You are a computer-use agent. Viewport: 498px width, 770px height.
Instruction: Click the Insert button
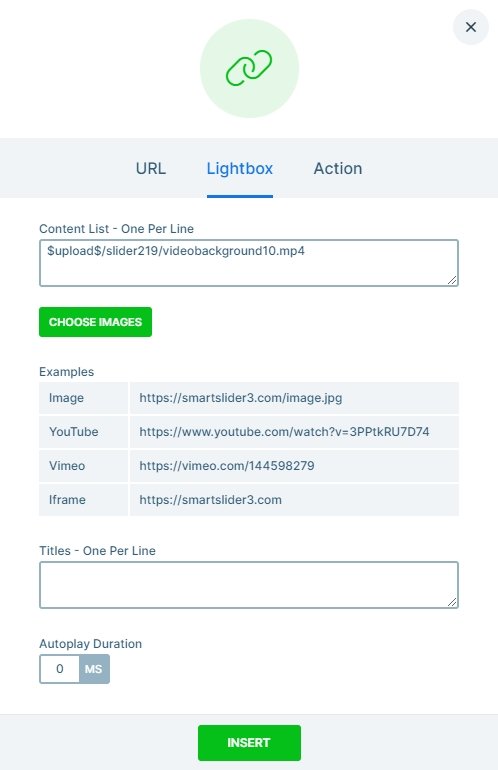tap(249, 742)
